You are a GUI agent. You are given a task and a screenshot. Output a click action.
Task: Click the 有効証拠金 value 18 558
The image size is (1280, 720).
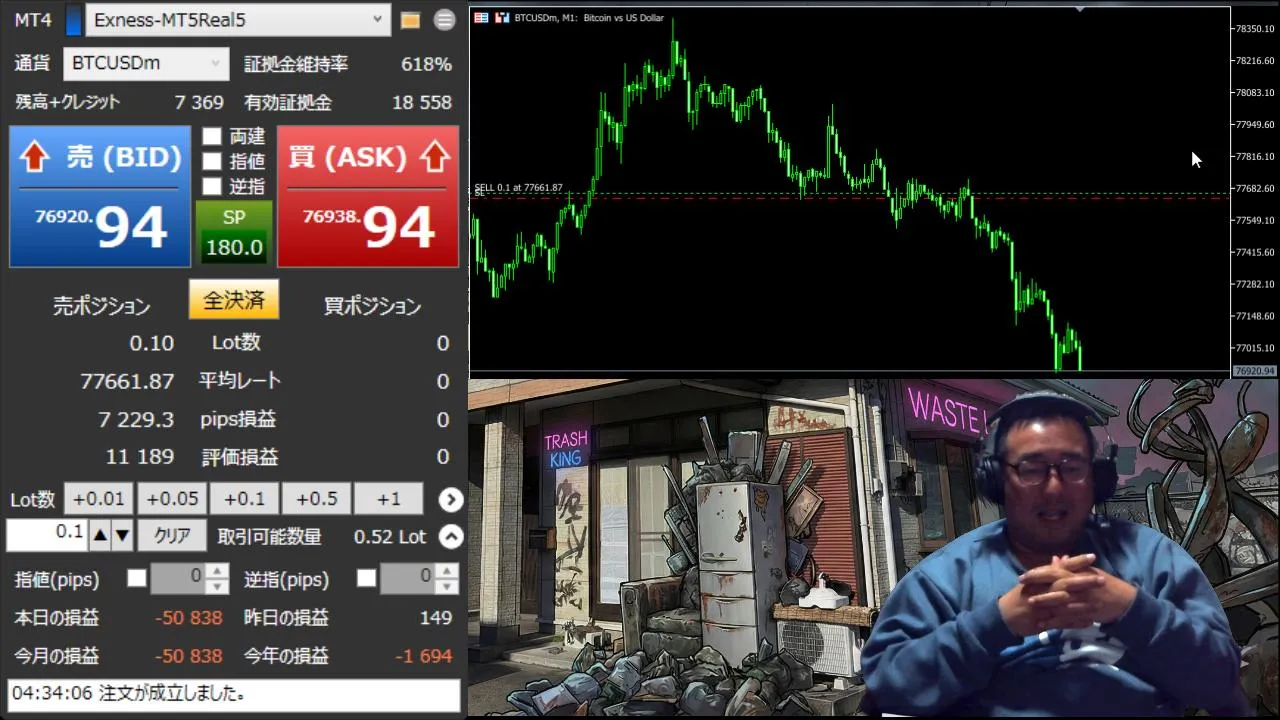point(422,102)
